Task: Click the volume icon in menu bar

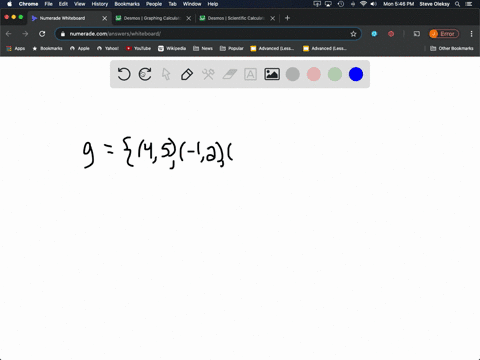Action: (x=374, y=4)
